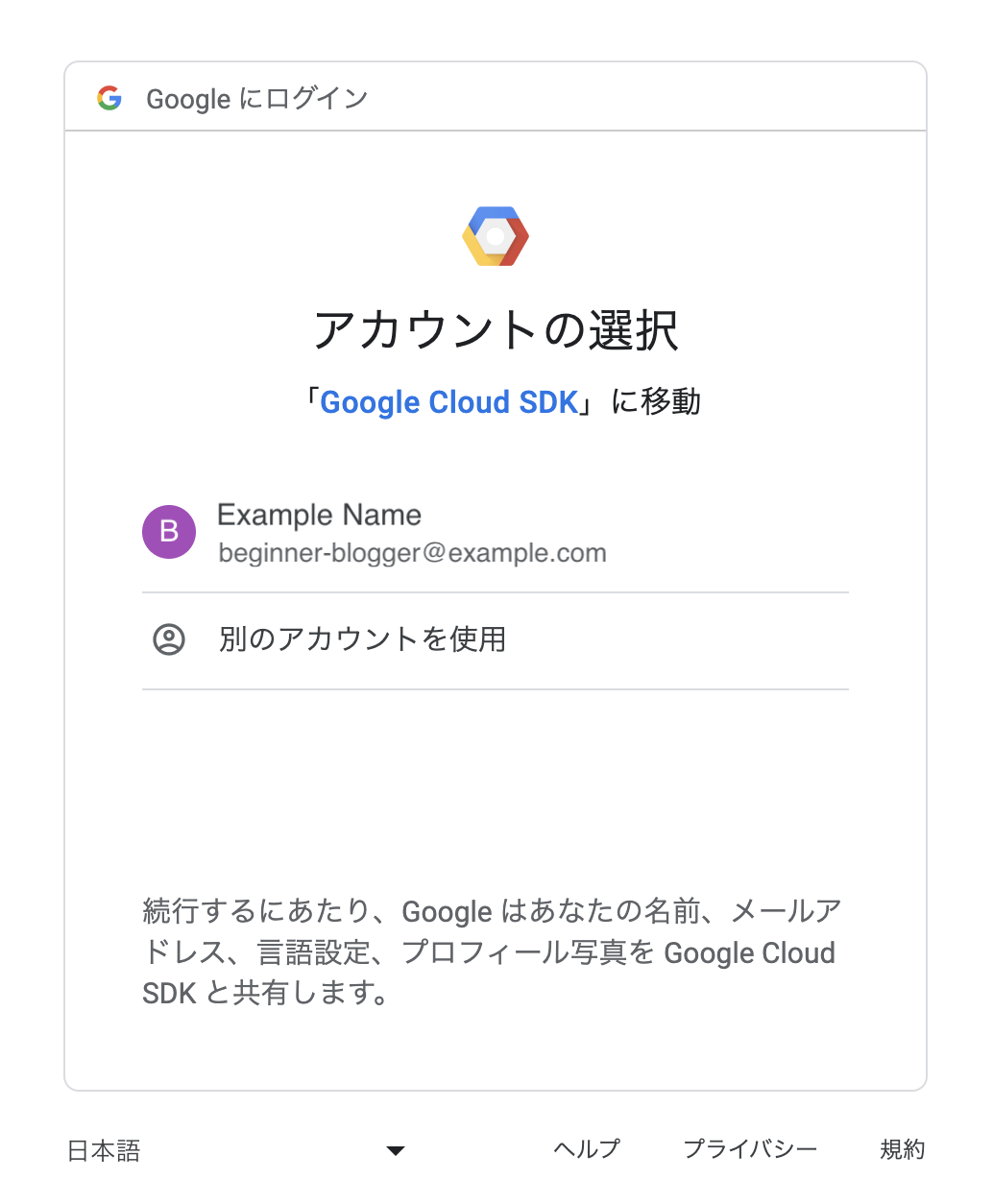The image size is (993, 1204).
Task: Click the Google にログイン header text
Action: click(x=257, y=99)
